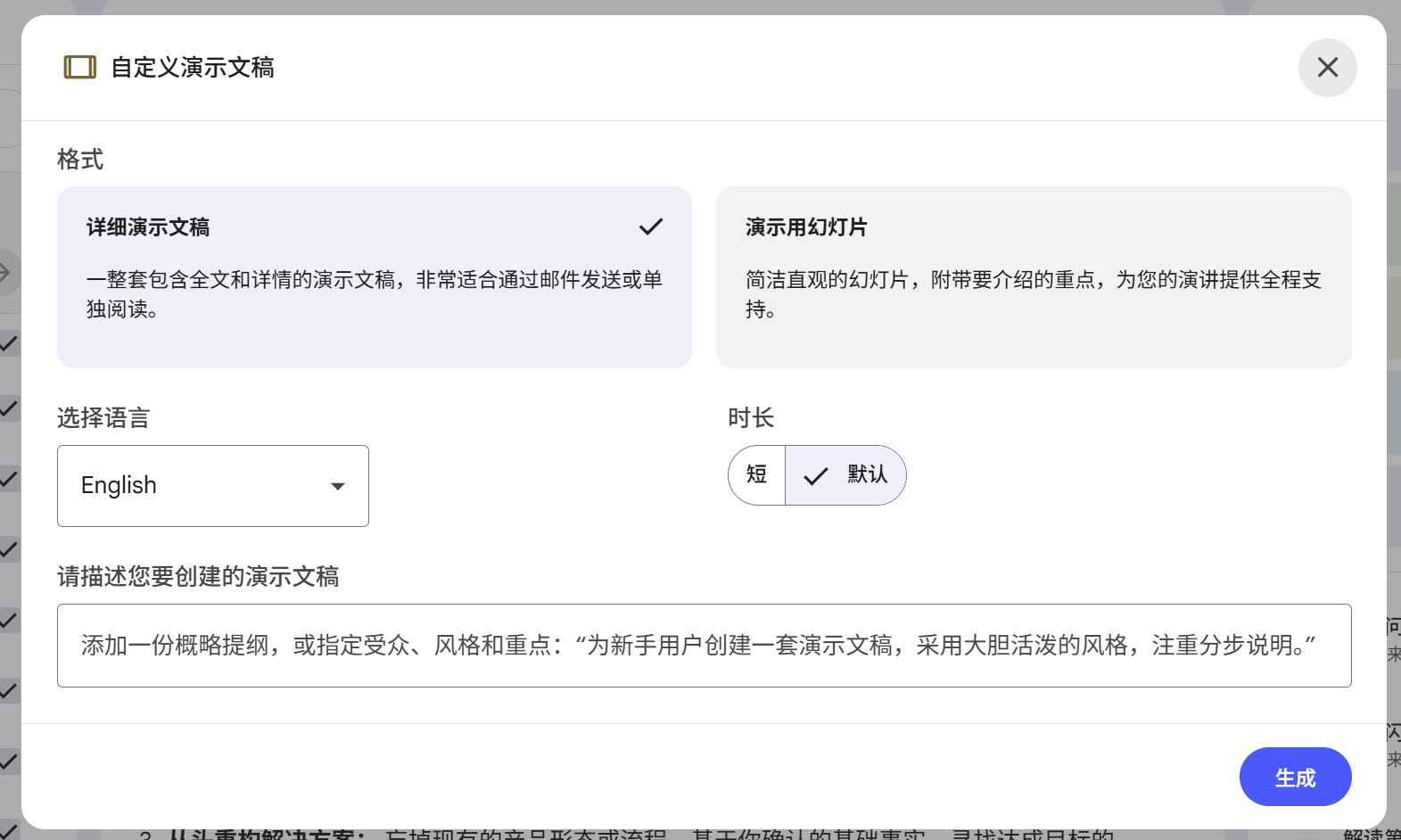This screenshot has width=1401, height=840.
Task: Click the description text under 演示用幻灯片
Action: [x=1034, y=294]
